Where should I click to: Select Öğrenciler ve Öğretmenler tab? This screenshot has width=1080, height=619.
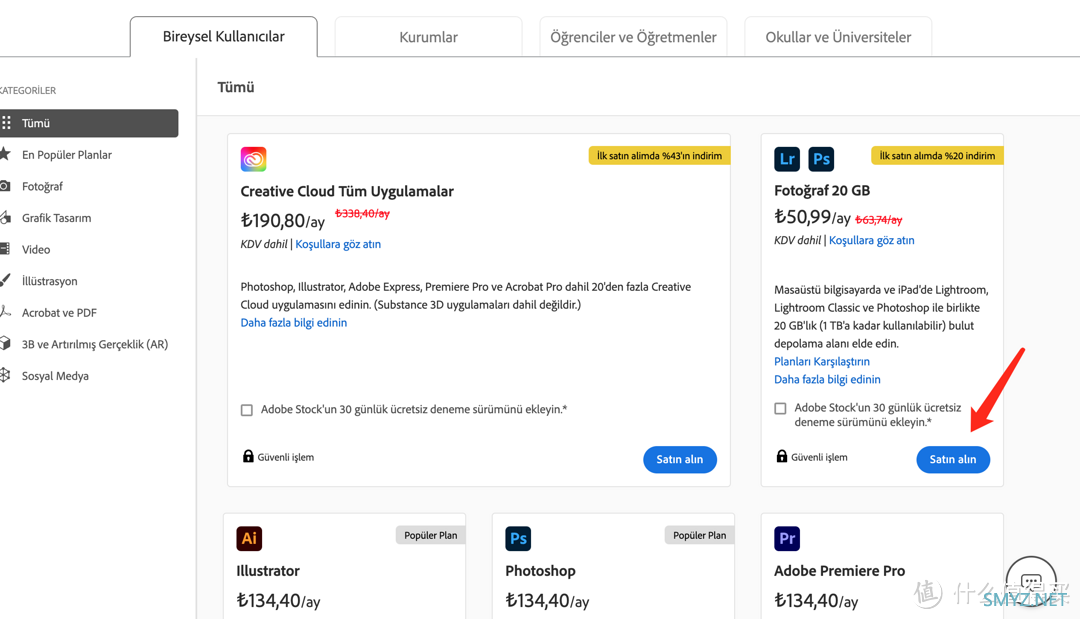634,37
